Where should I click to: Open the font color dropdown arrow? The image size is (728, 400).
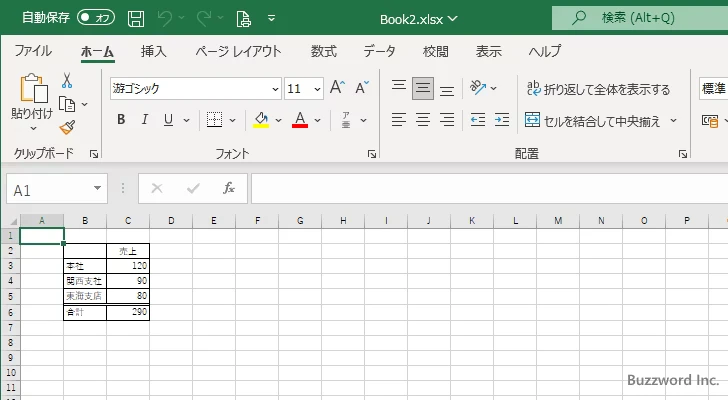coord(318,120)
